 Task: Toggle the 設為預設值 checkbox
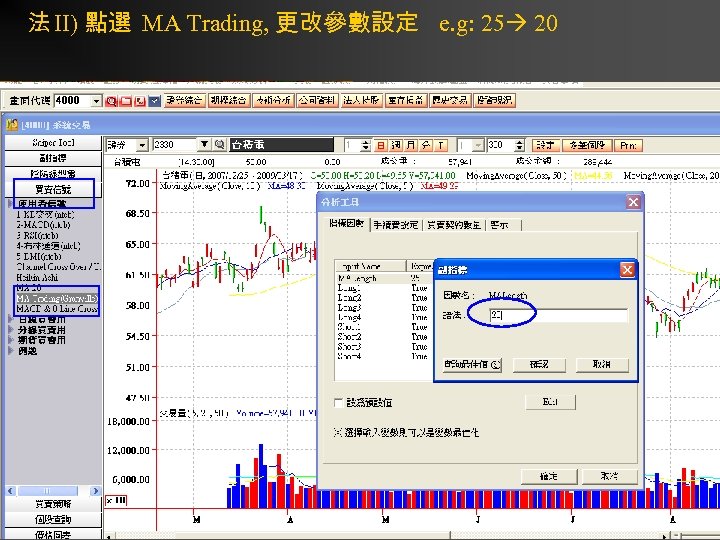pos(339,403)
